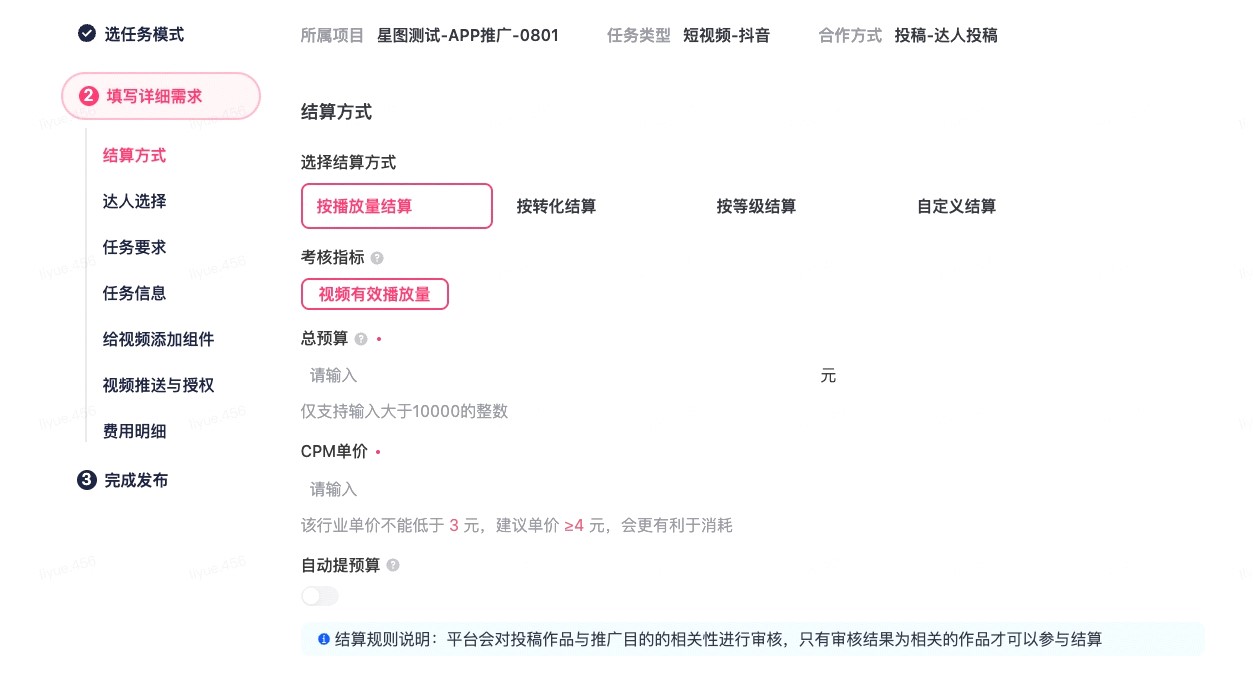Open 视频推送与授权 in sidebar
1253x679 pixels.
159,385
